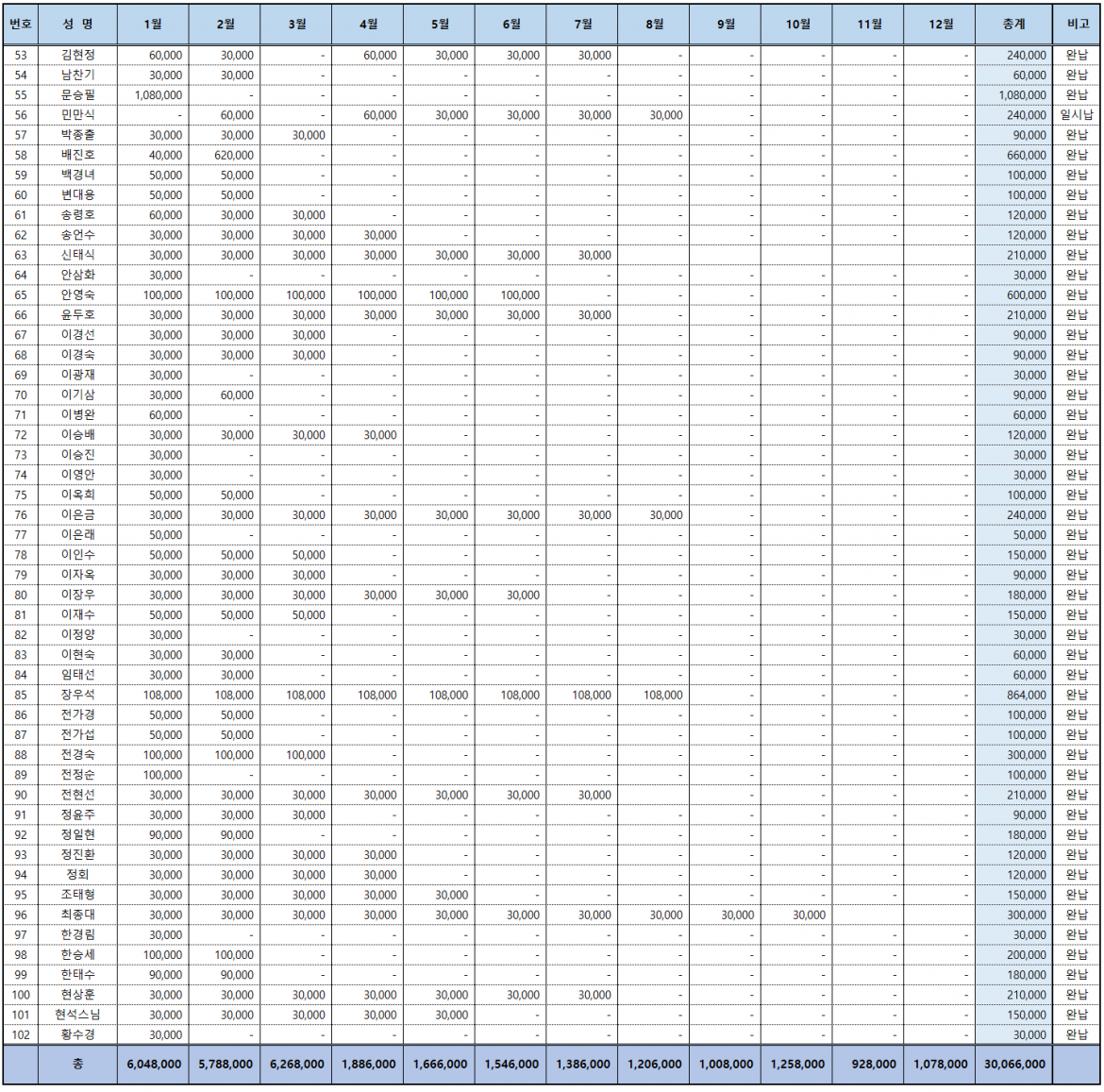The width and height of the screenshot is (1104, 1092).
Task: Select name cell 전정순
Action: click(x=77, y=775)
